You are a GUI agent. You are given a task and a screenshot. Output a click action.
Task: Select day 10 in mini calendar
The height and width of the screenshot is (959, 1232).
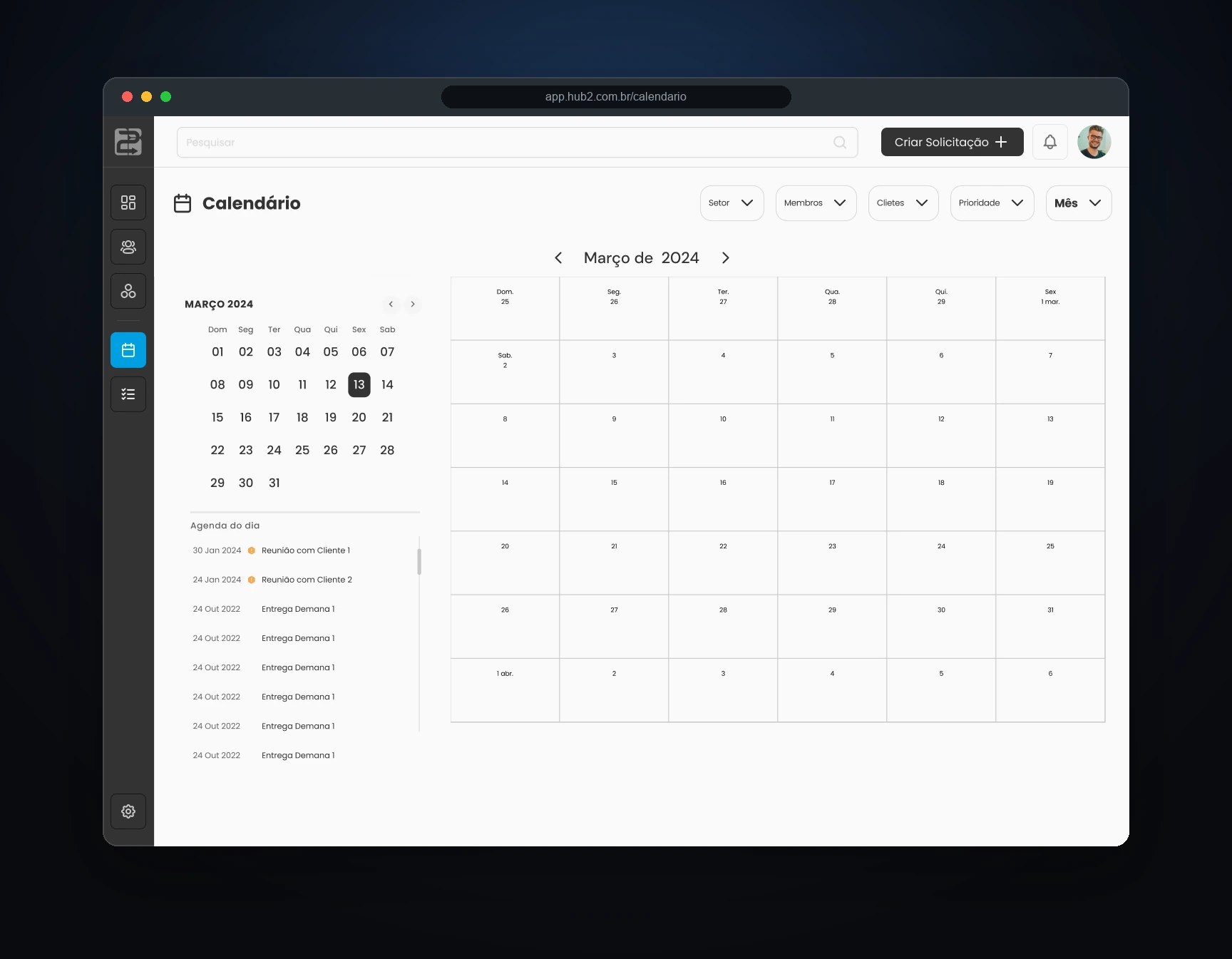pos(274,384)
